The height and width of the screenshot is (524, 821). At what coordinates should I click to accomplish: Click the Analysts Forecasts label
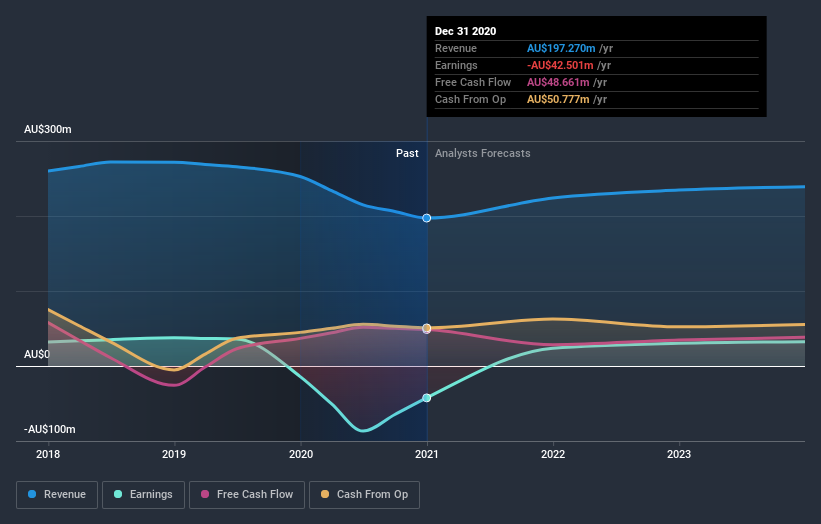tap(483, 153)
